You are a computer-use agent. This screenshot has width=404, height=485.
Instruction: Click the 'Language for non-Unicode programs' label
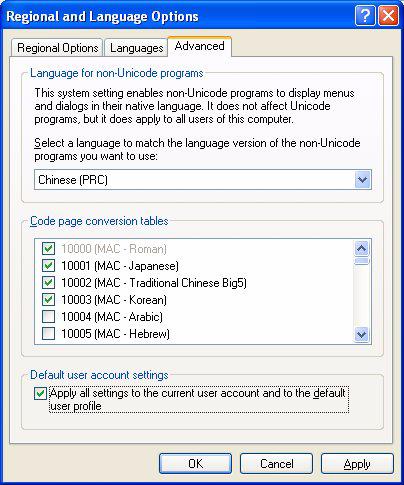point(117,73)
